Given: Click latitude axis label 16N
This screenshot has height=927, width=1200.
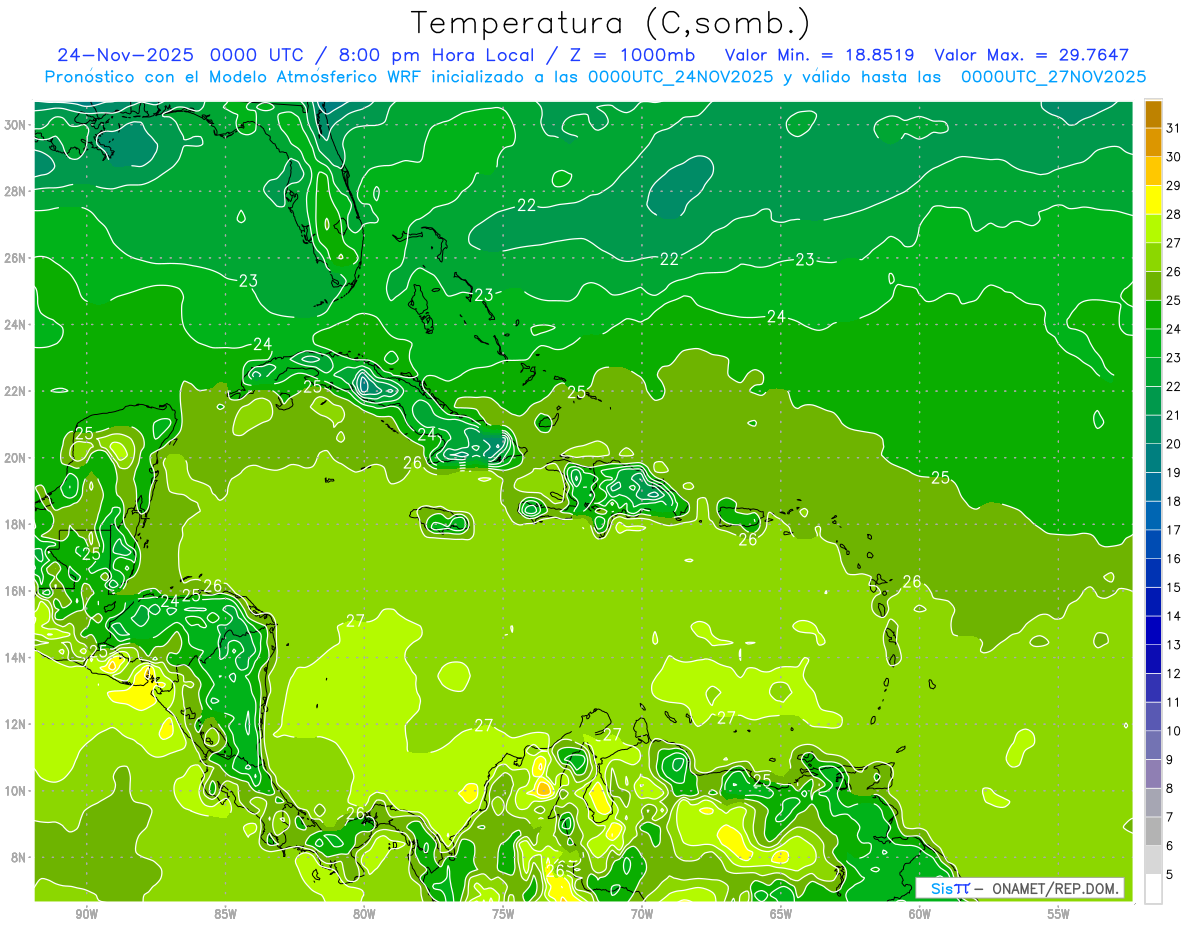Looking at the screenshot, I should click(x=15, y=591).
